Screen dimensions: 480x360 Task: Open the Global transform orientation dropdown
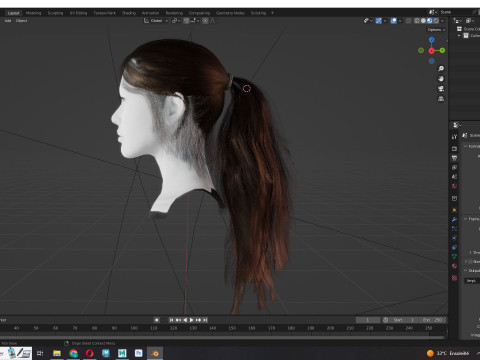[156, 21]
